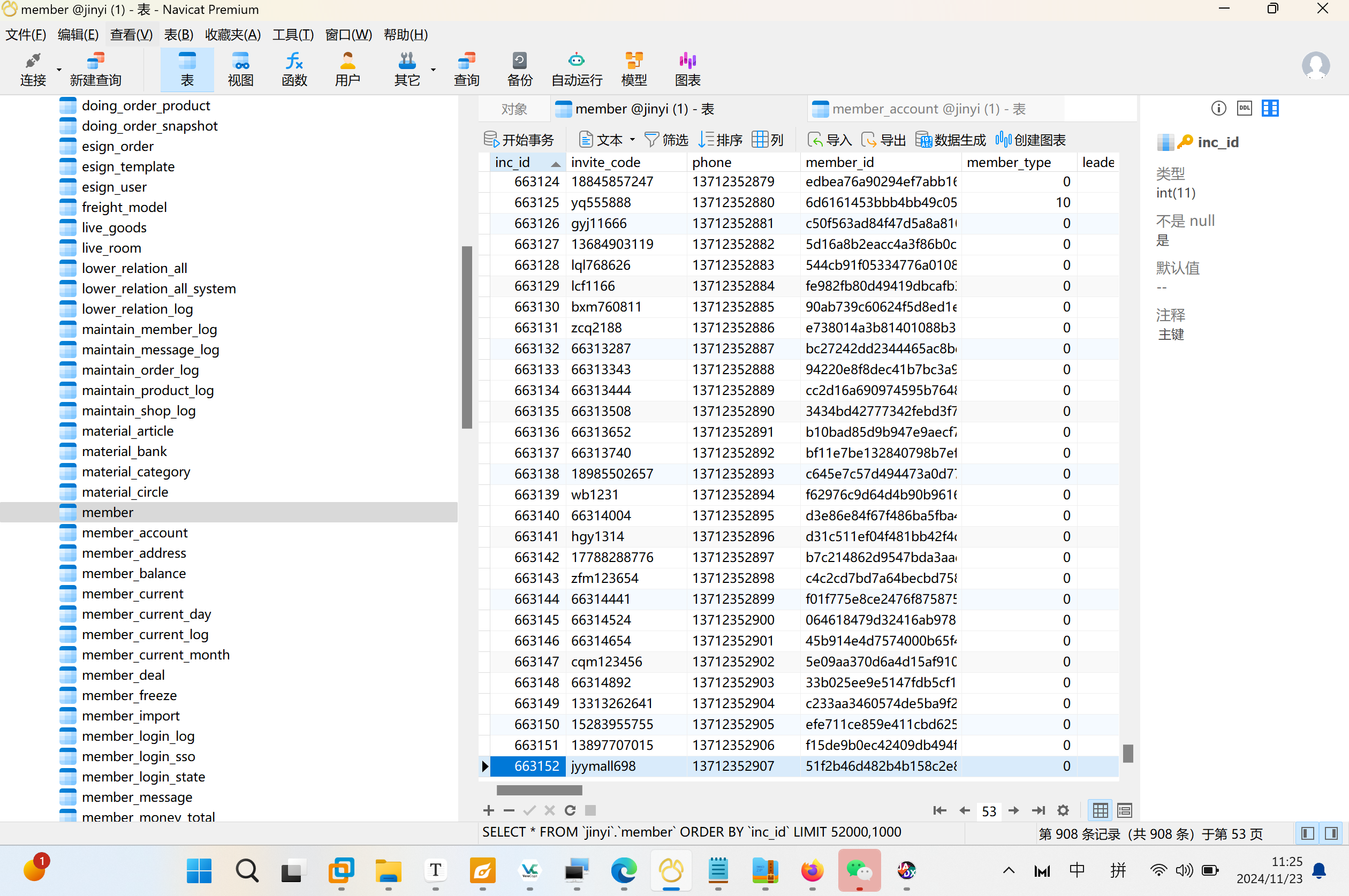The width and height of the screenshot is (1349, 896).
Task: Click the data grid vertical scrollbar thumb
Action: (x=1127, y=754)
